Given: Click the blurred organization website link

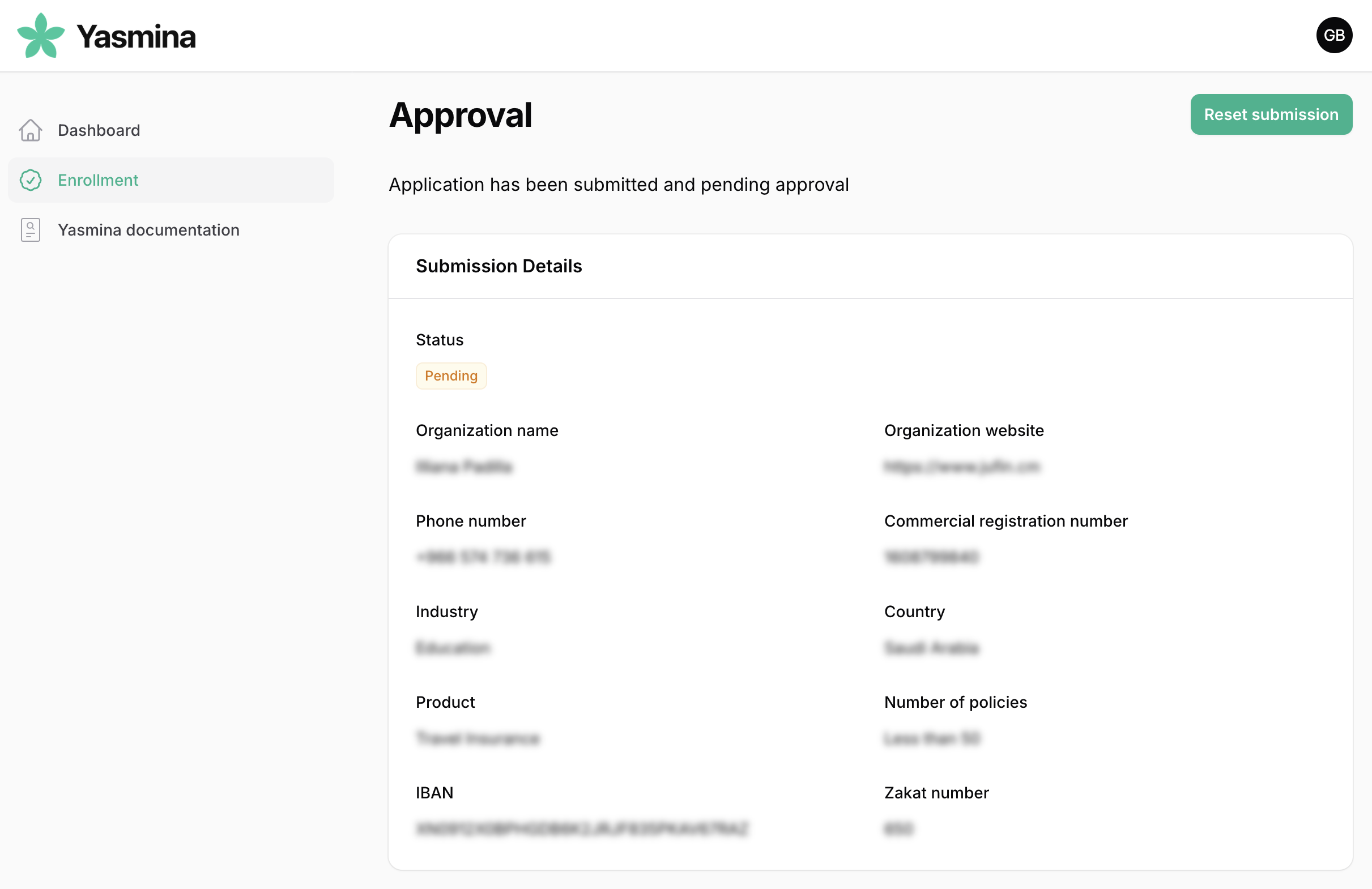Looking at the screenshot, I should pyautogui.click(x=961, y=467).
